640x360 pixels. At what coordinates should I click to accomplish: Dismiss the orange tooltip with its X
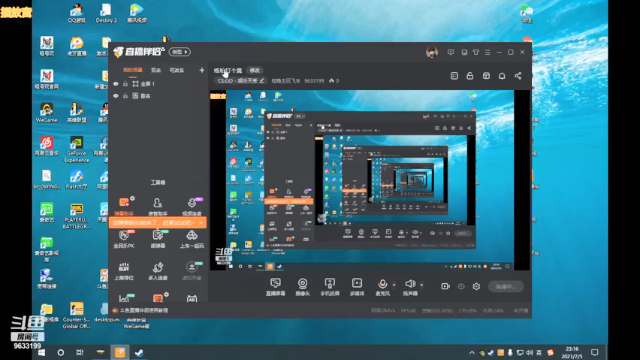click(x=201, y=223)
